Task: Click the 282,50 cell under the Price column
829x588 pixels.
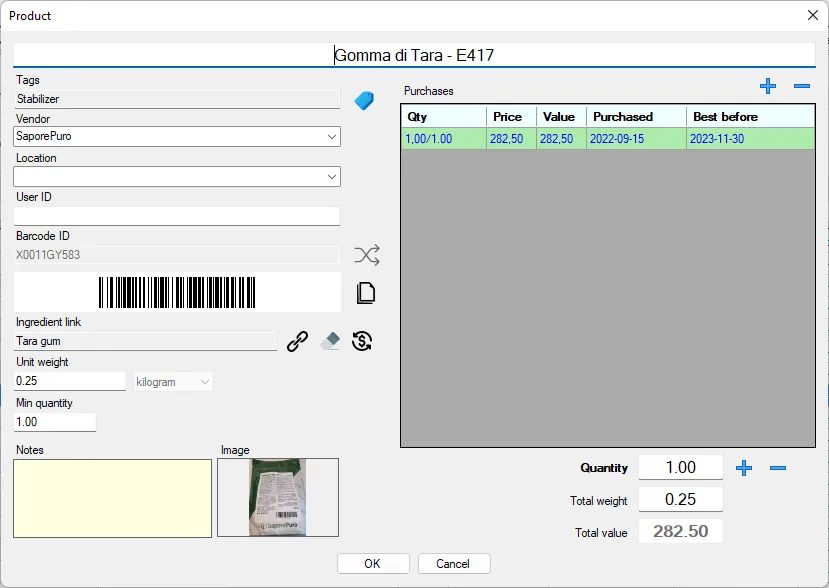Action: click(511, 139)
